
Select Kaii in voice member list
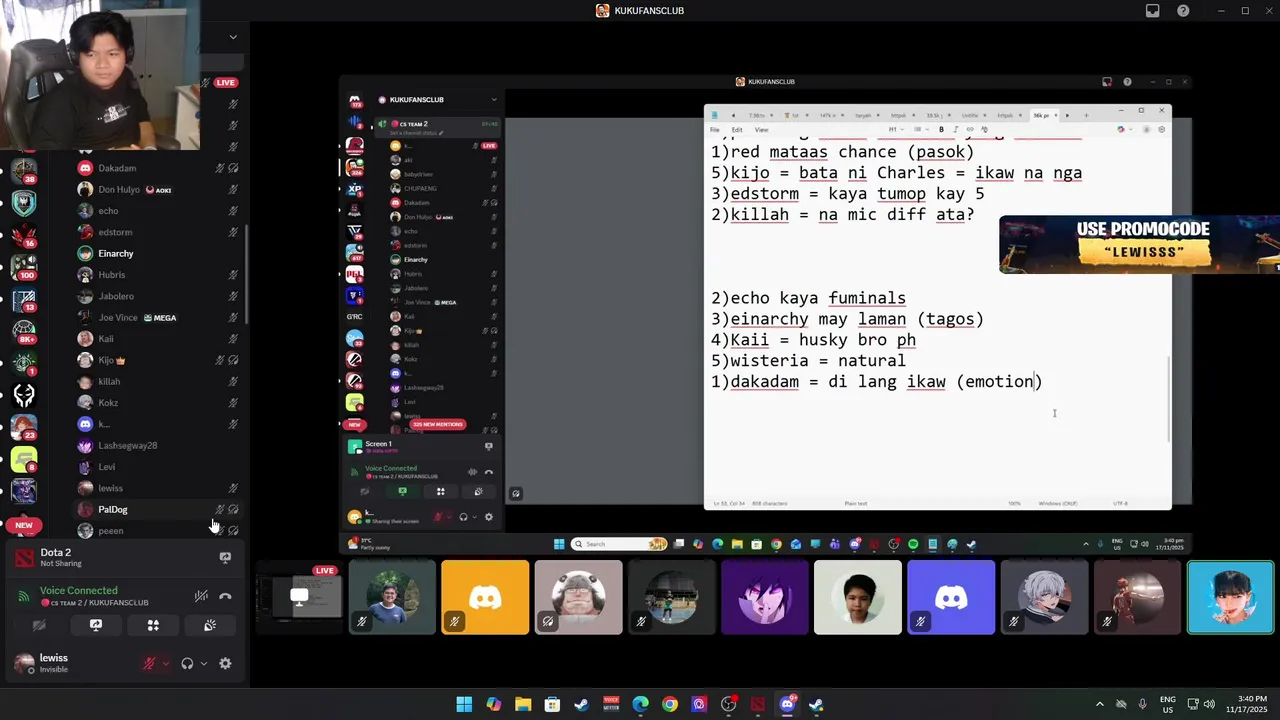(157, 339)
